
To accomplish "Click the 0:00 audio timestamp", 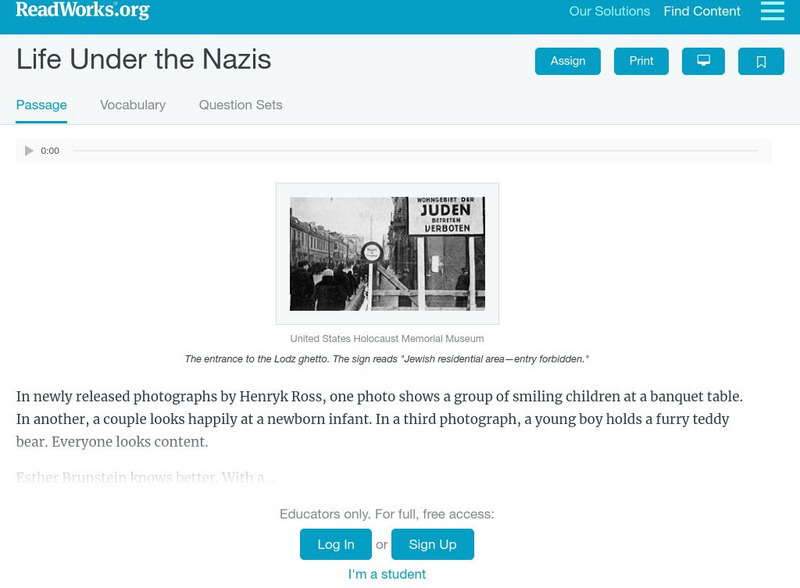I will pos(48,151).
